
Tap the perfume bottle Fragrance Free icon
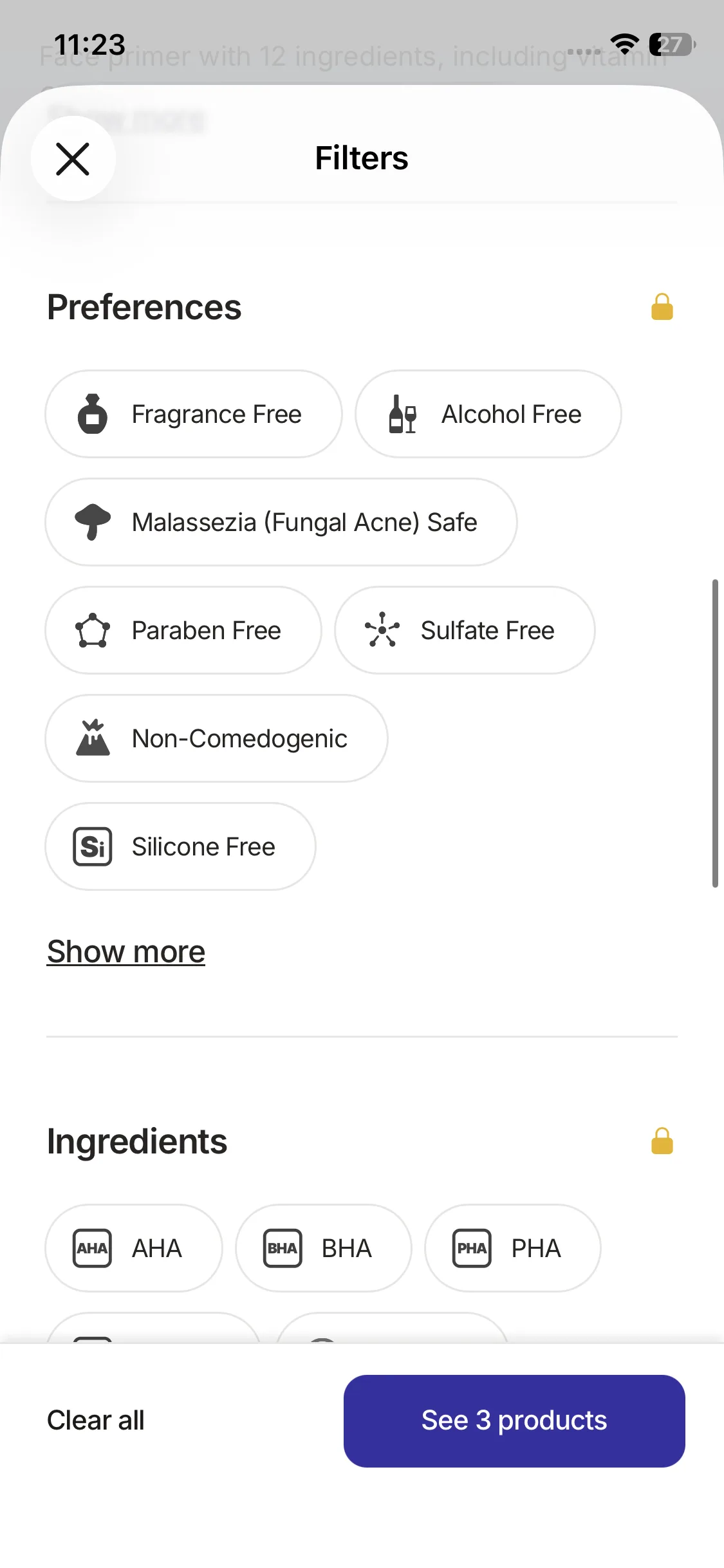click(93, 414)
